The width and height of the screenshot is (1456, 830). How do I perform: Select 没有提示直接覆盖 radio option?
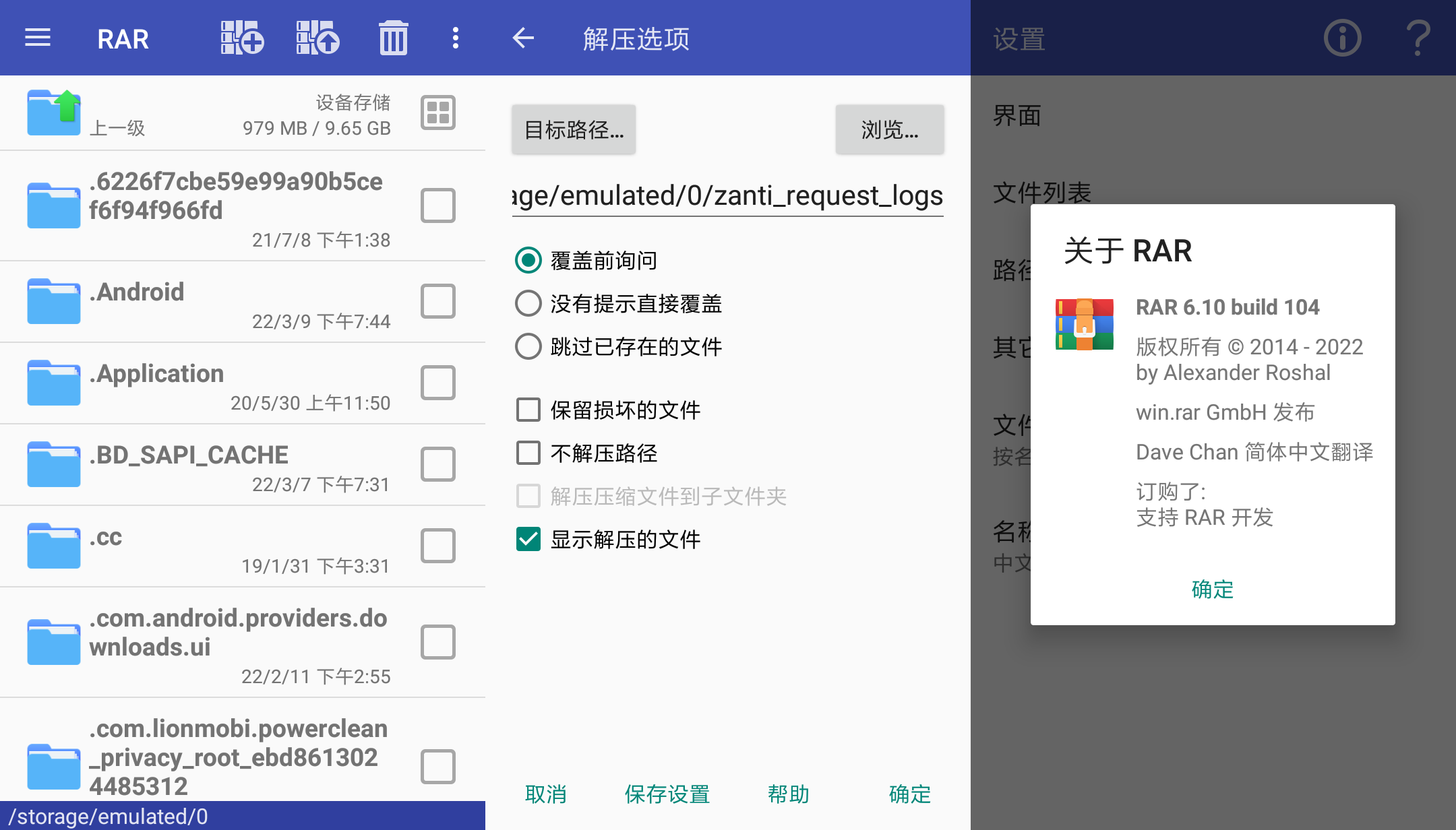pyautogui.click(x=528, y=304)
